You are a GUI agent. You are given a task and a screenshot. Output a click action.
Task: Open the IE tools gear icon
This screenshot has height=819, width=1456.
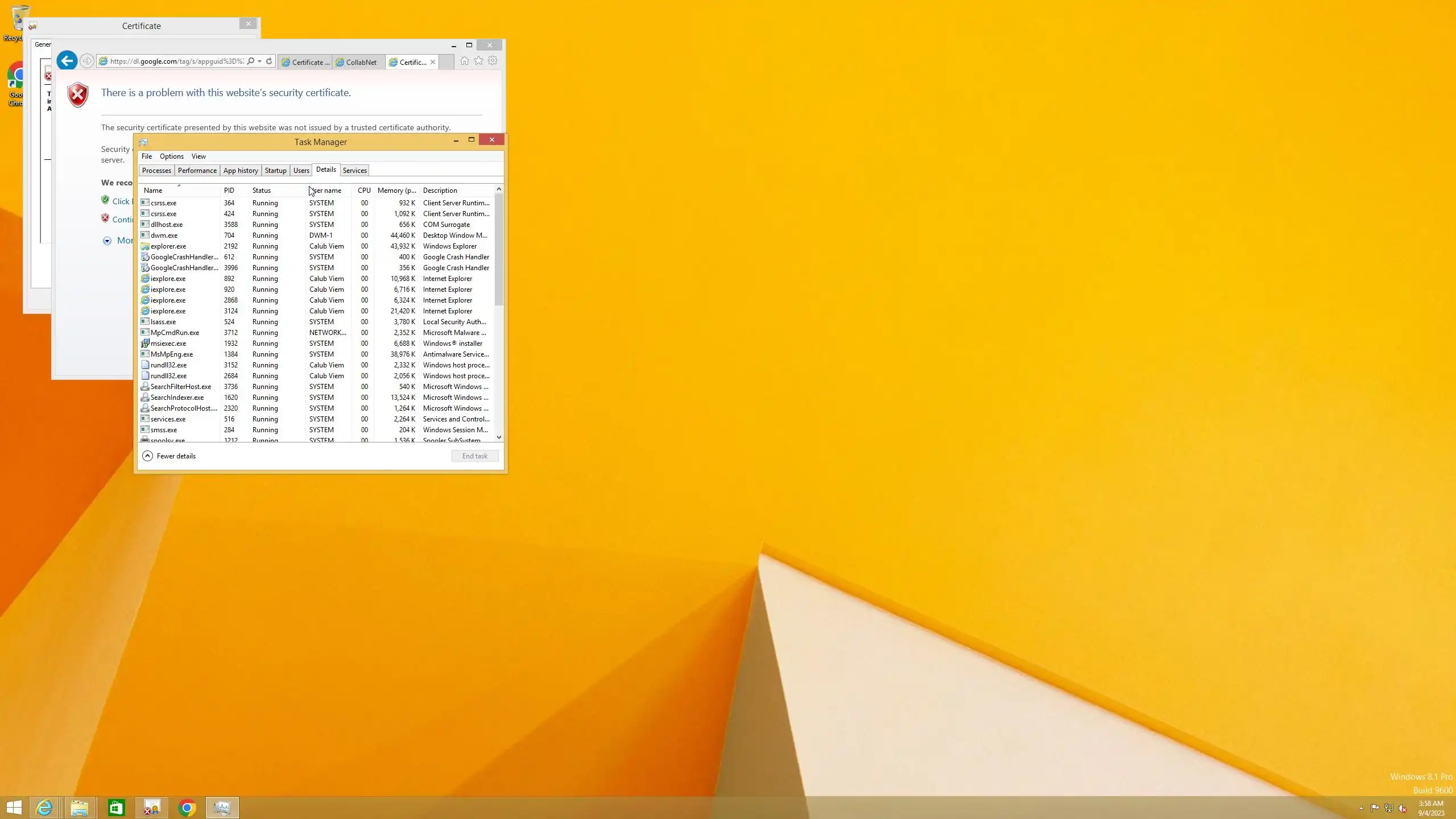coord(493,61)
